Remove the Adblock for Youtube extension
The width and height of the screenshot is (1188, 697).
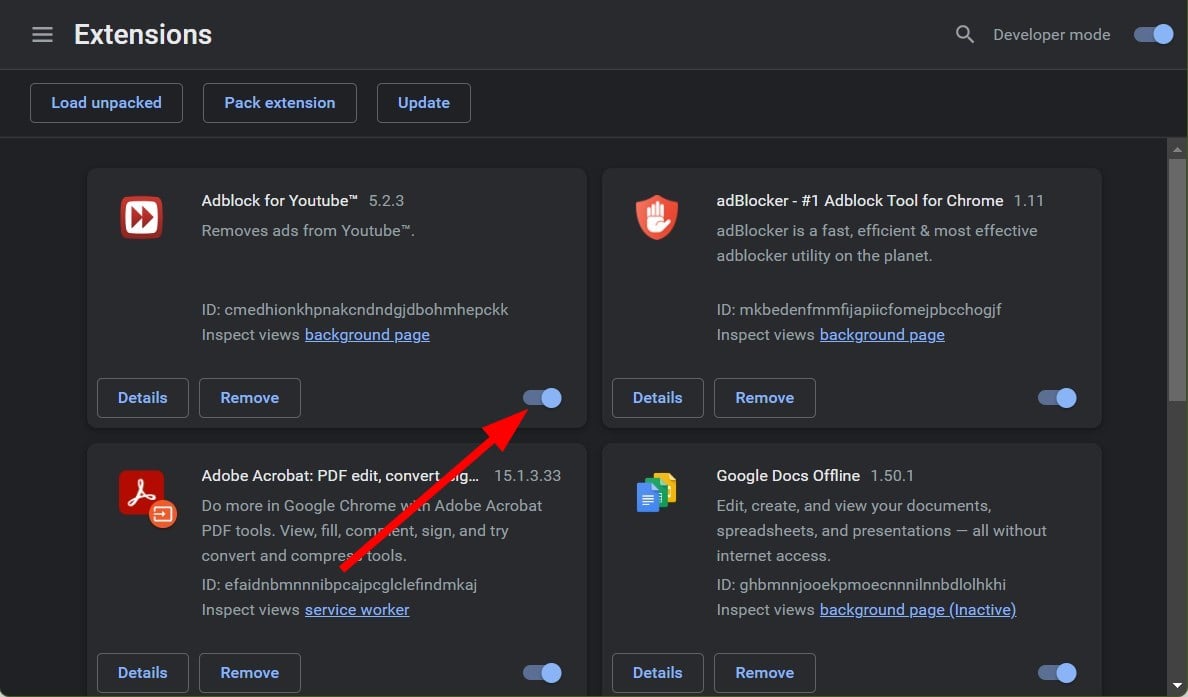[250, 398]
